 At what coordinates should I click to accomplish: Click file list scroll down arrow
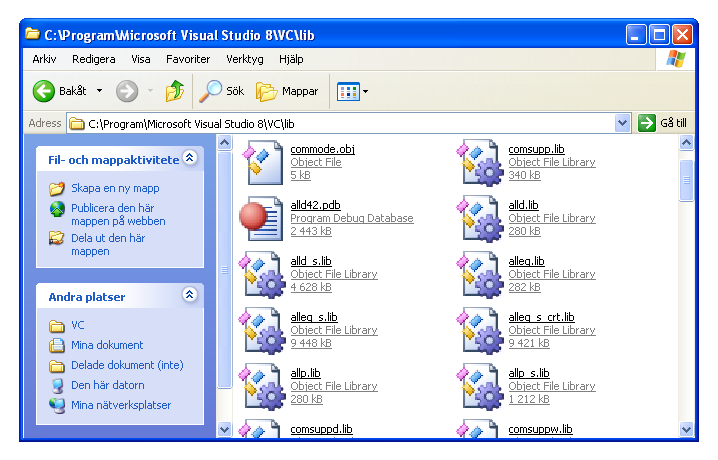(x=686, y=429)
